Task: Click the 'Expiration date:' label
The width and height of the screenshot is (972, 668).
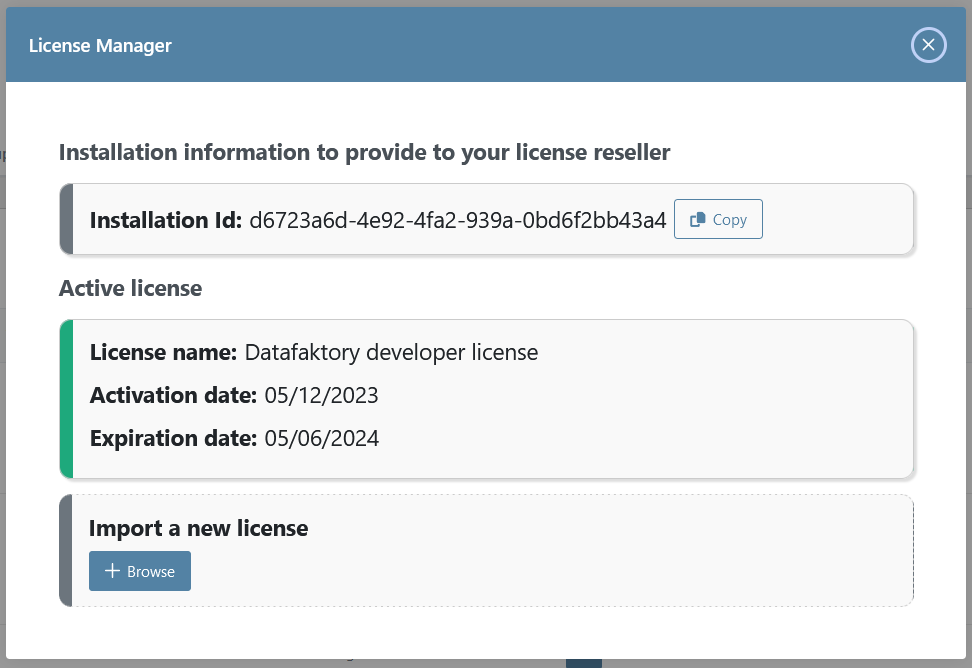Action: pyautogui.click(x=173, y=438)
